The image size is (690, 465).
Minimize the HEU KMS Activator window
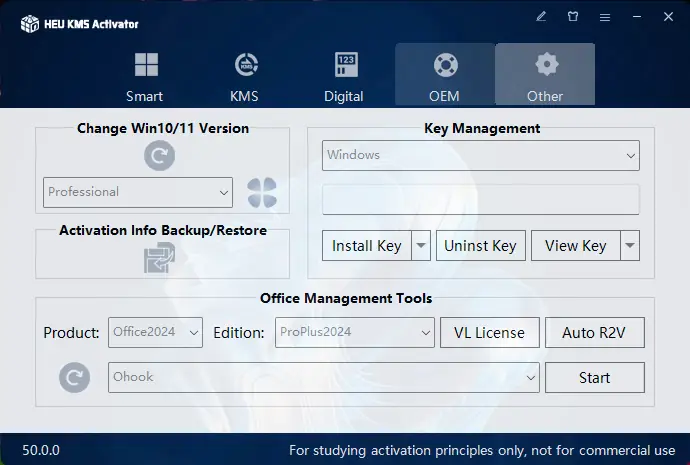coord(637,17)
